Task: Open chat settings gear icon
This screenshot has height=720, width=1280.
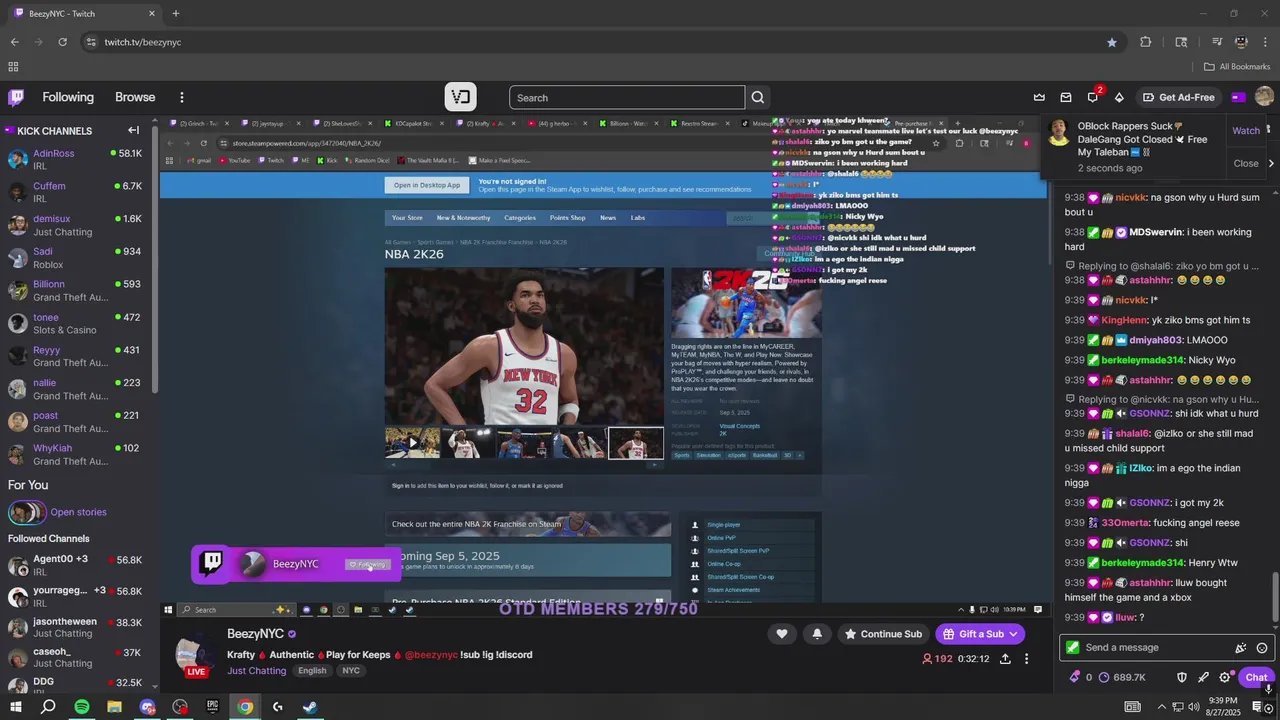Action: 1224,677
